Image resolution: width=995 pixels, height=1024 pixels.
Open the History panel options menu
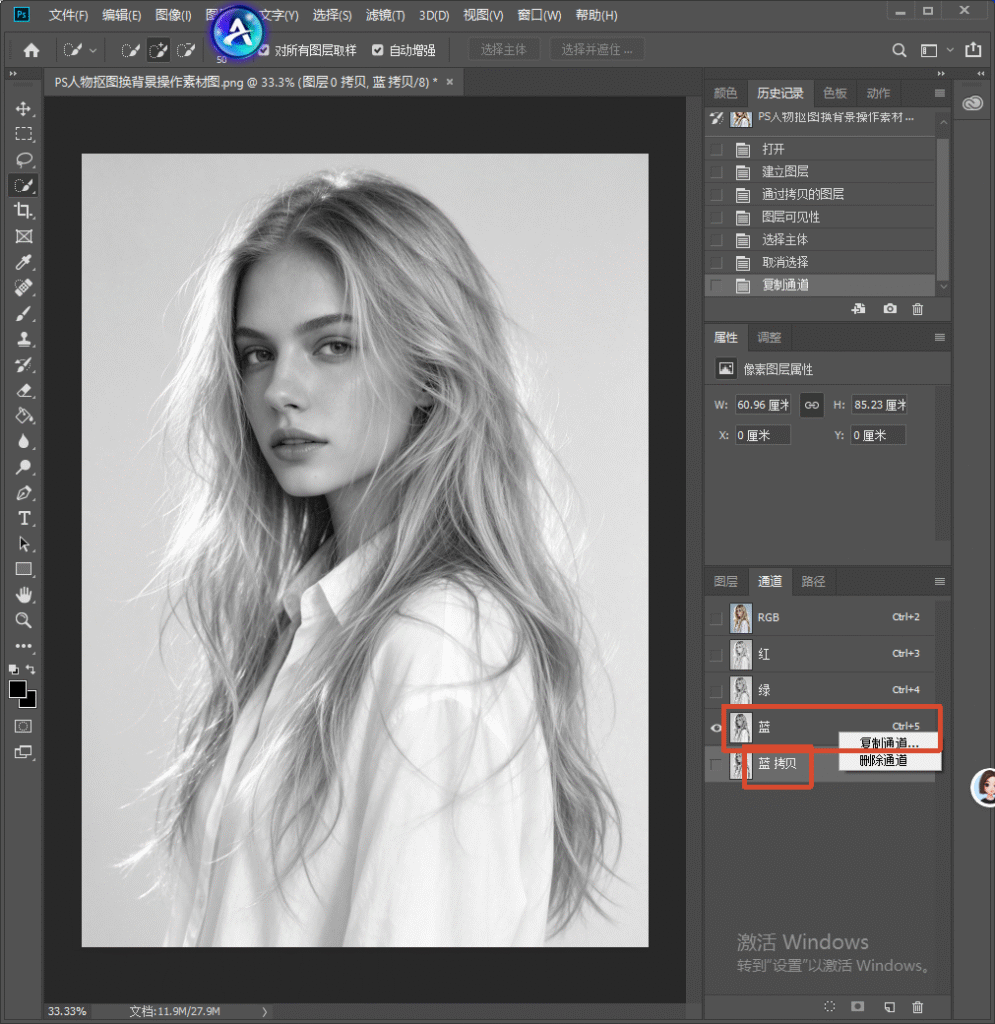point(940,93)
